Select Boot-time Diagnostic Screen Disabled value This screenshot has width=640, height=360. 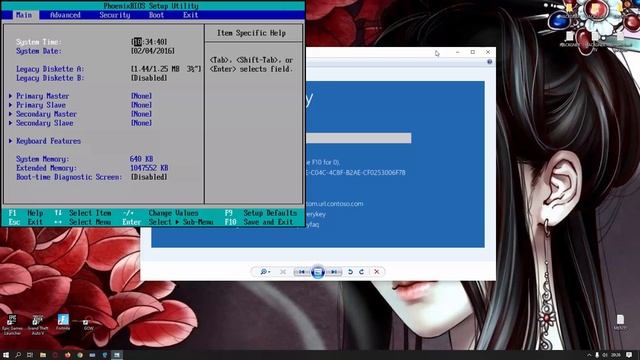149,177
